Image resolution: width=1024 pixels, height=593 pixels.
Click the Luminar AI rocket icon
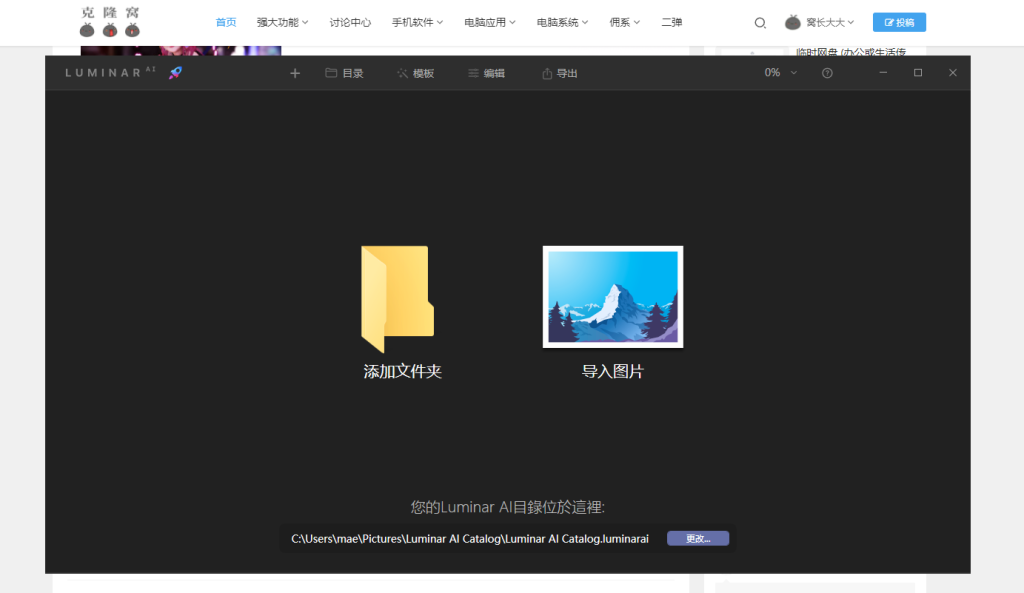[175, 73]
